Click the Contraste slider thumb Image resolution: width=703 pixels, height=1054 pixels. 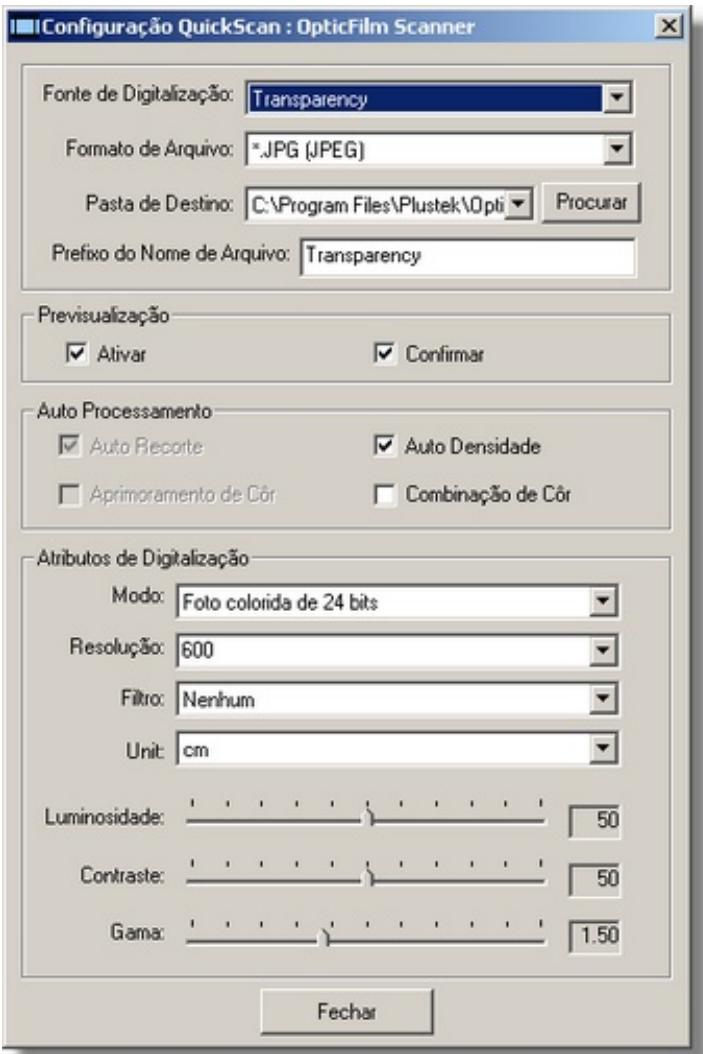click(x=368, y=877)
